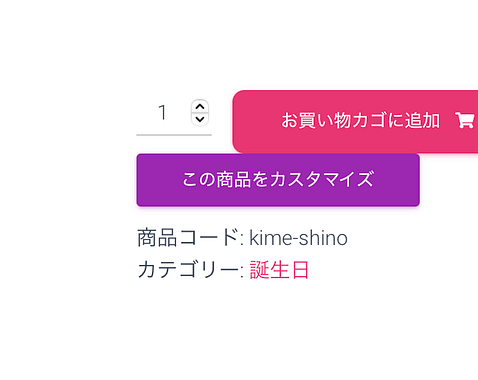Tap the upward chevron of quantity spinner
Viewport: 478px width, 380px height.
click(200, 107)
